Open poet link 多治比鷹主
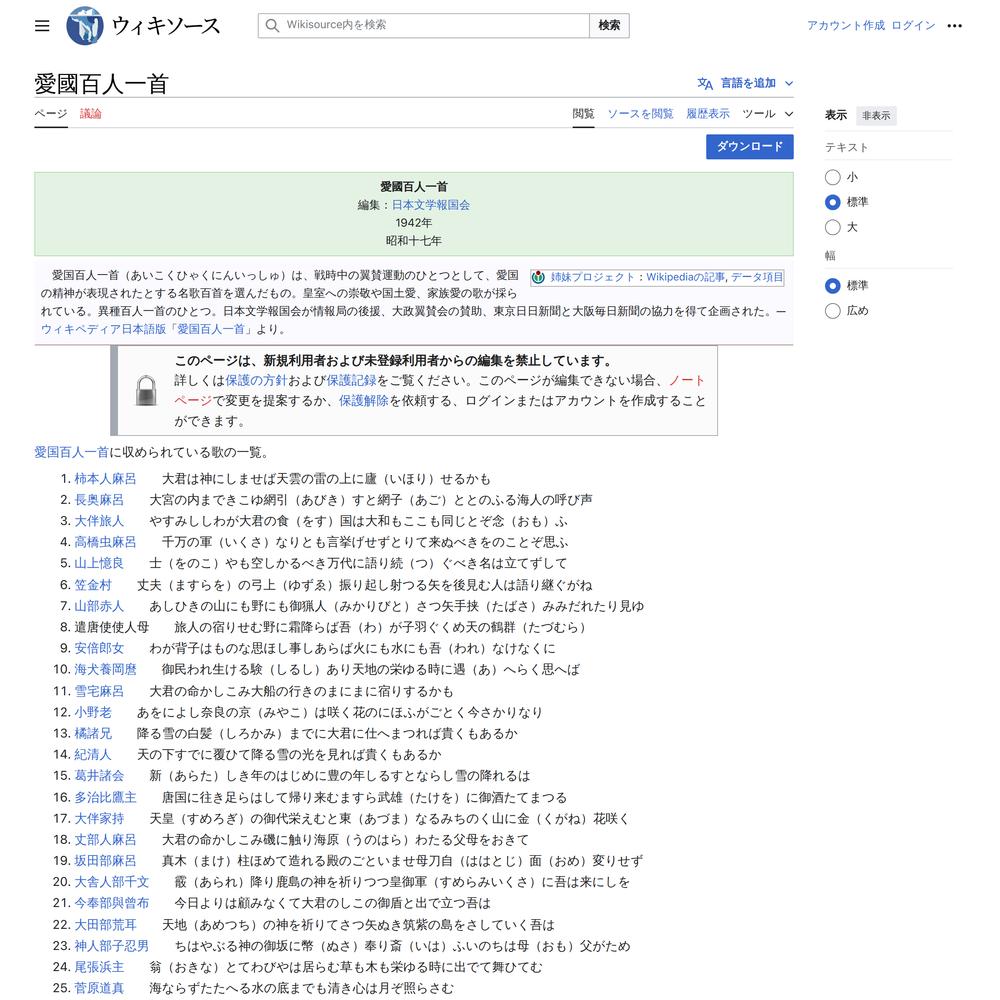1000x1000 pixels. pyautogui.click(x=105, y=798)
